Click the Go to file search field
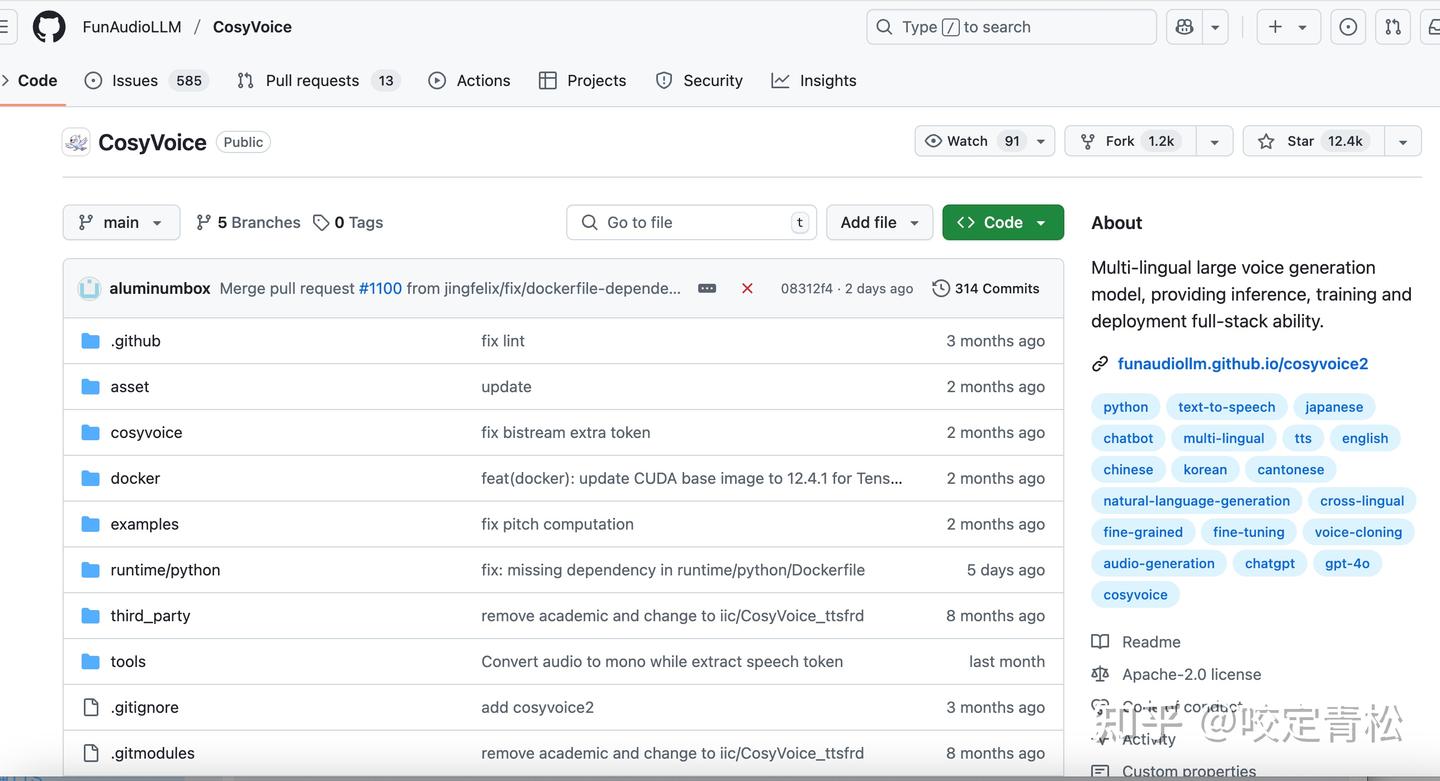The image size is (1440, 781). coord(691,222)
